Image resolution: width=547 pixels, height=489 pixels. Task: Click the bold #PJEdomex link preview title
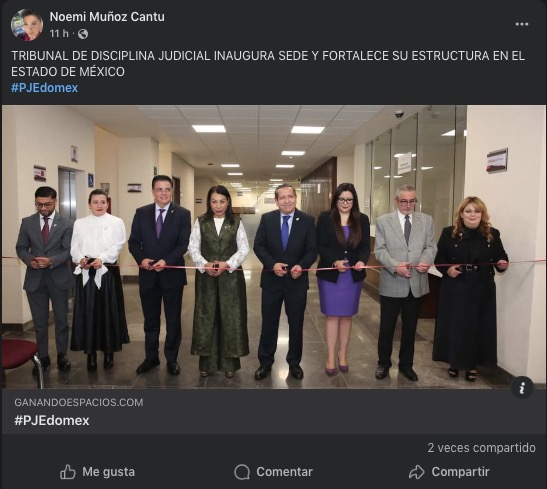pyautogui.click(x=52, y=420)
